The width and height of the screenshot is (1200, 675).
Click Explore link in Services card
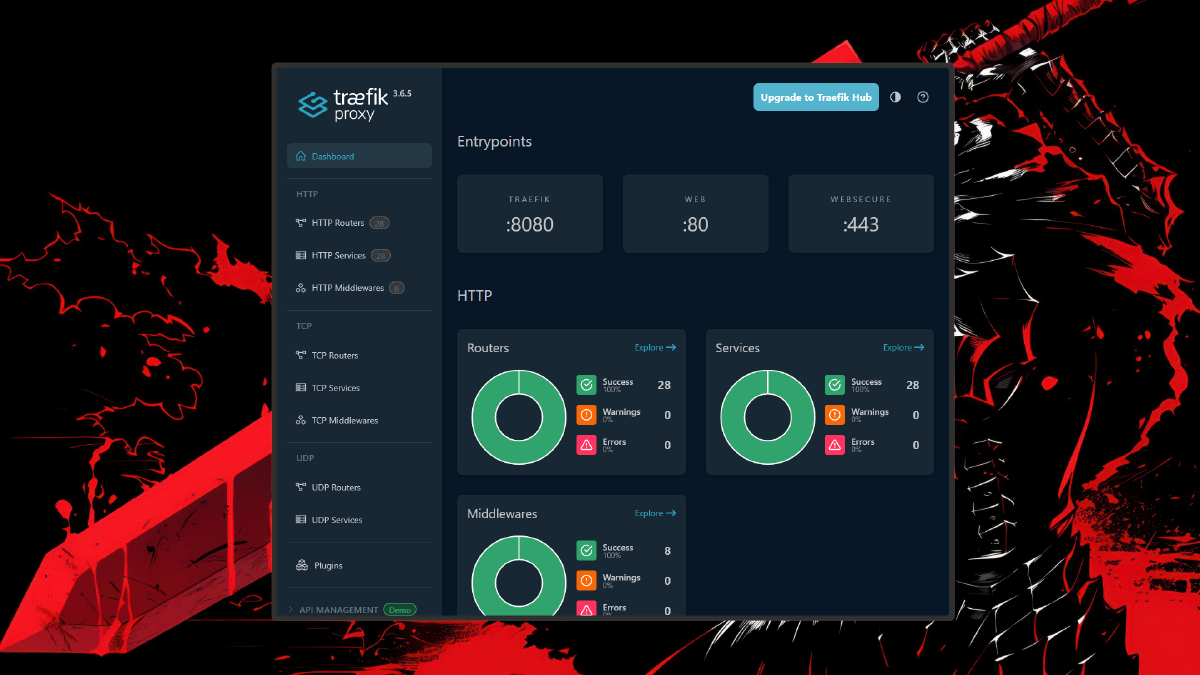[x=903, y=348]
